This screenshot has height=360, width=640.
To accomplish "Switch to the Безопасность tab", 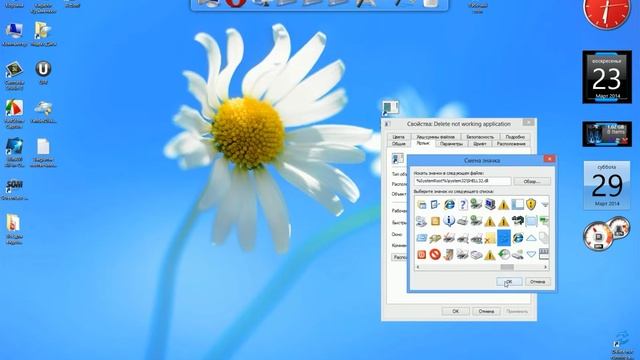I will [x=480, y=137].
